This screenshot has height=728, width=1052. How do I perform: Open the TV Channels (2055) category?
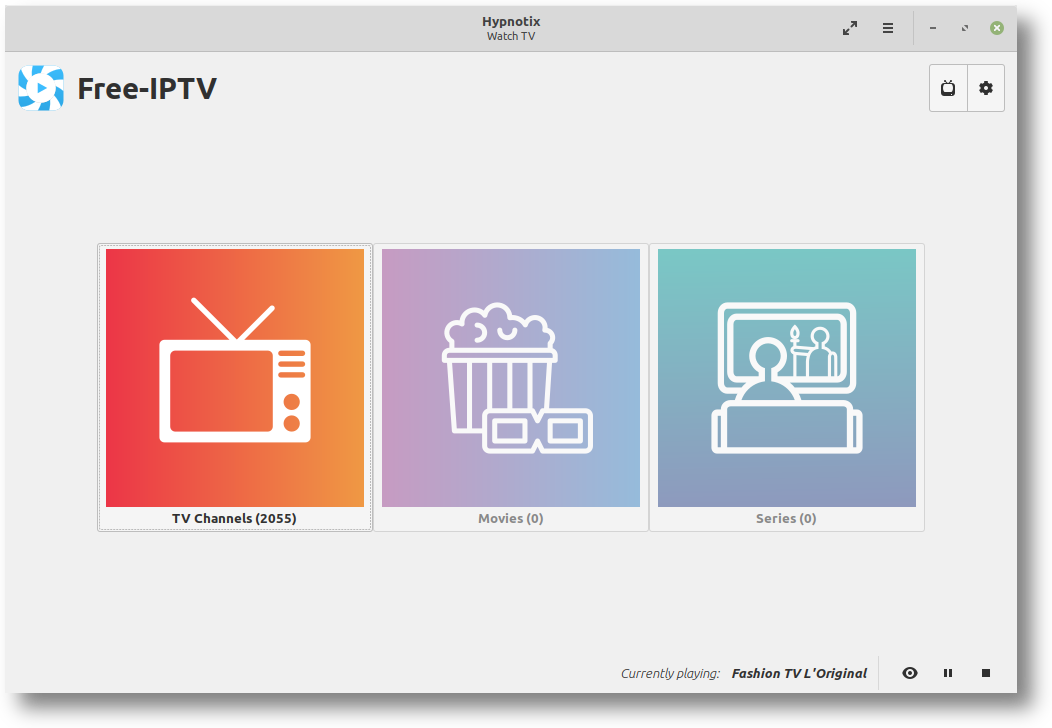235,388
